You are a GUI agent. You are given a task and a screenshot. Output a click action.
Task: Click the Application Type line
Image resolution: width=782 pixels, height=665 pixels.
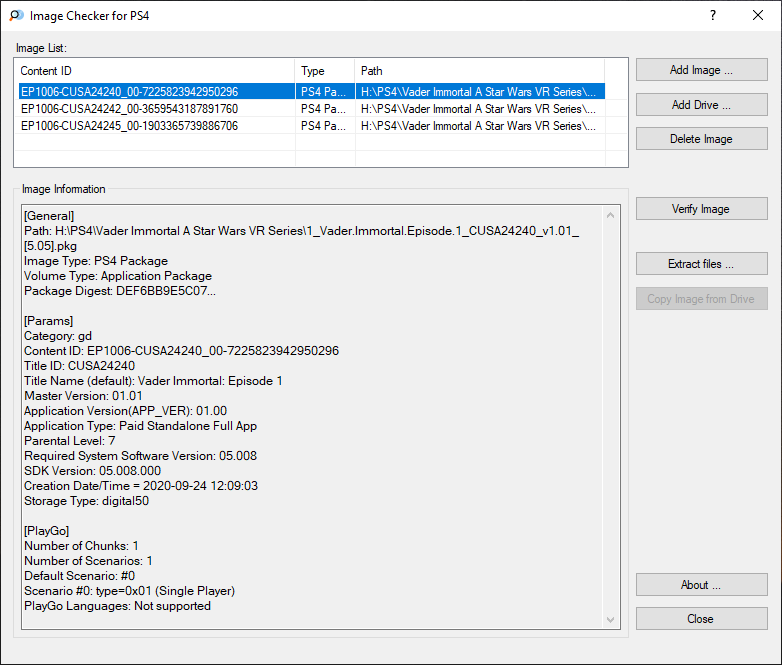(x=141, y=426)
